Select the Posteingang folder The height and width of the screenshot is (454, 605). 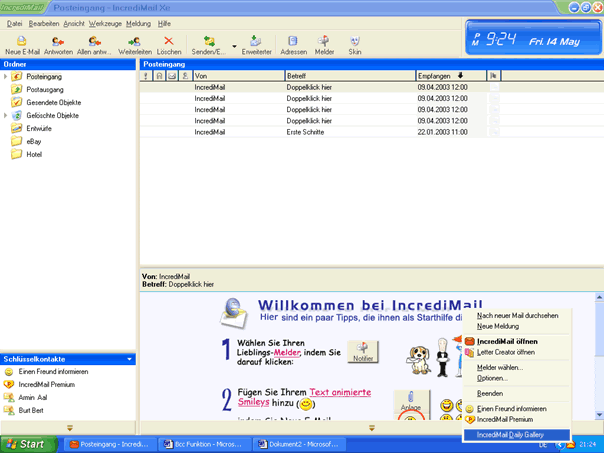tap(44, 77)
